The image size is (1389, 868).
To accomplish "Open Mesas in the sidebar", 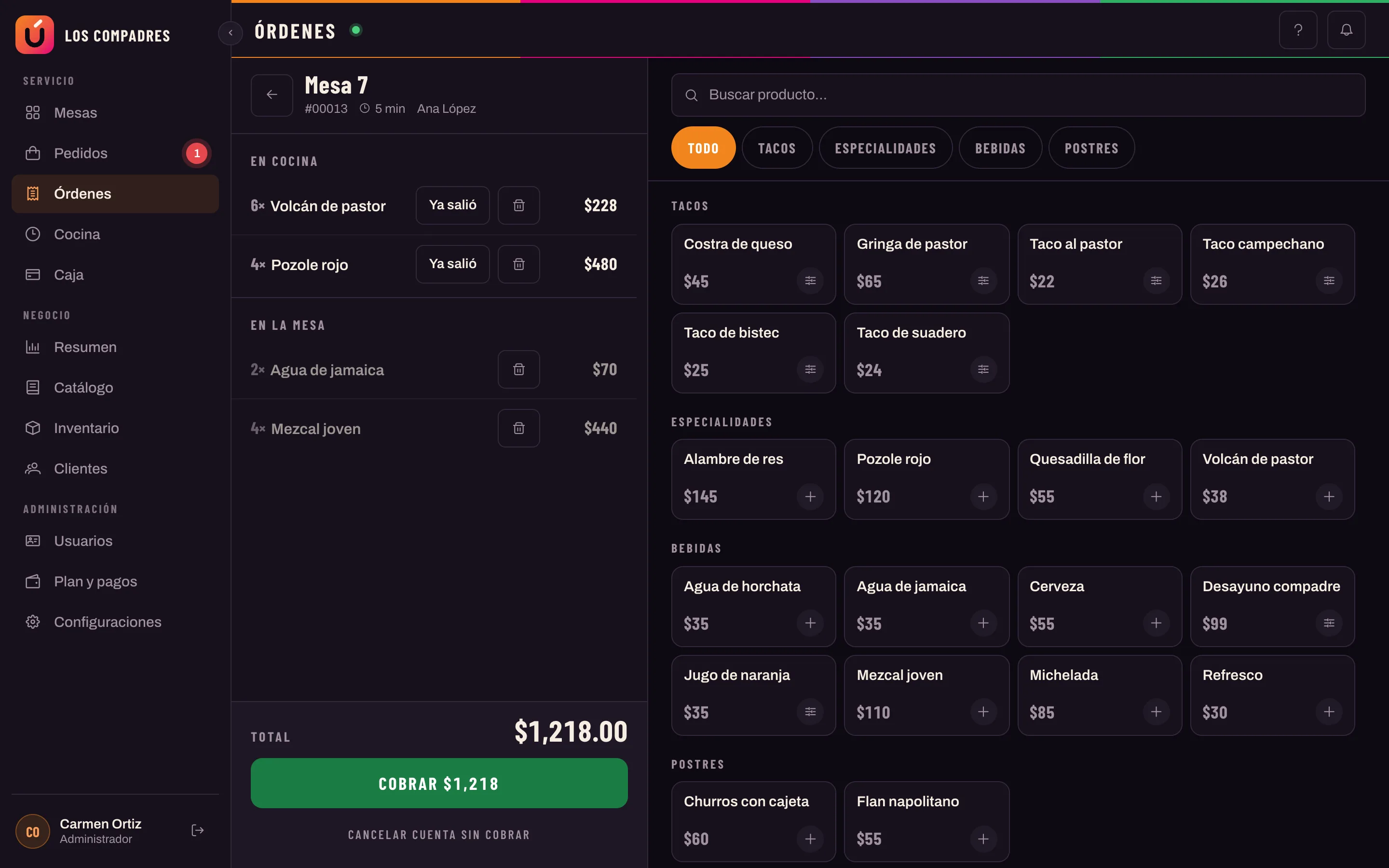I will pos(115,112).
